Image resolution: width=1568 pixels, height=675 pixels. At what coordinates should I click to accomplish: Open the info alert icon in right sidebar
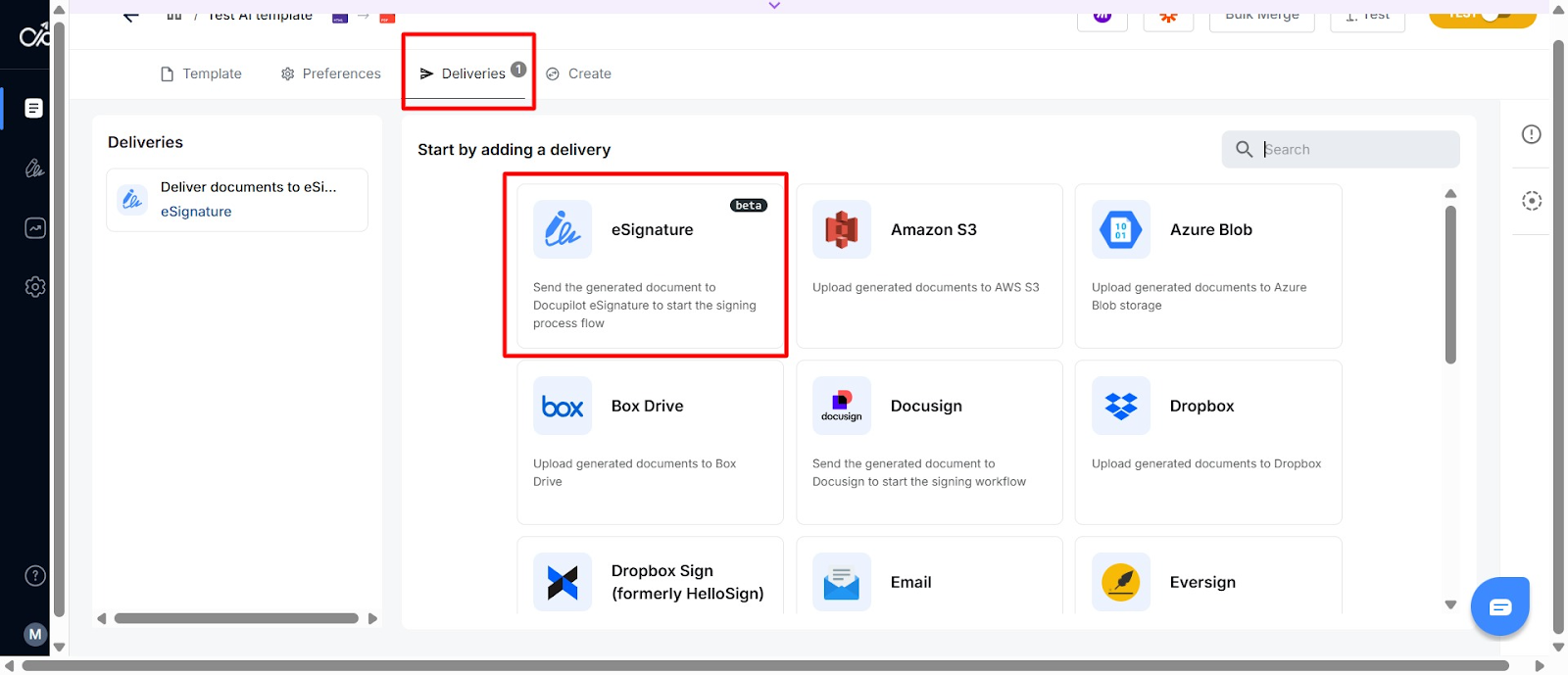[x=1532, y=134]
